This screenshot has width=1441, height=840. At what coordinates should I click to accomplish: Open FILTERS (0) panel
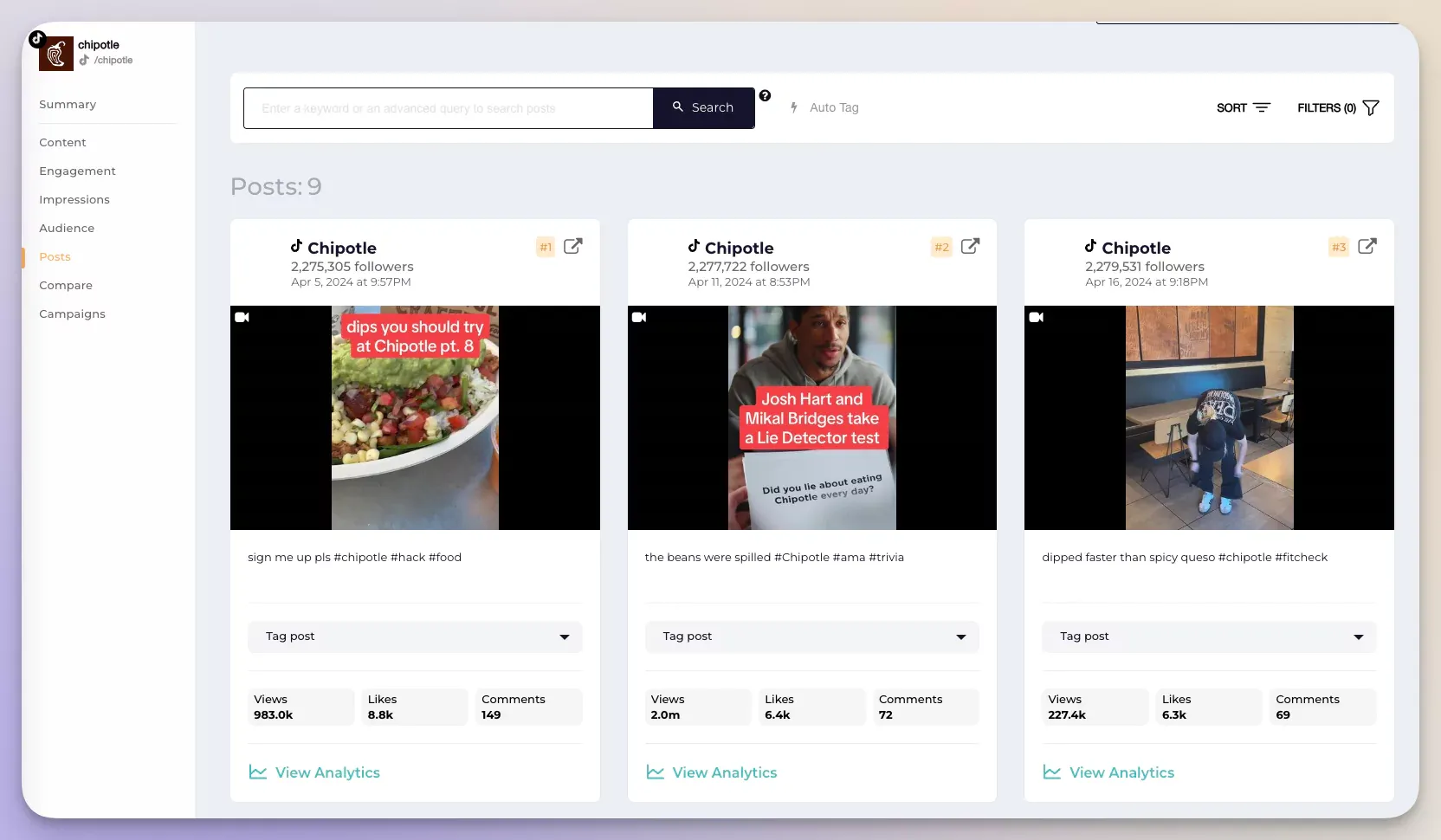click(x=1338, y=107)
